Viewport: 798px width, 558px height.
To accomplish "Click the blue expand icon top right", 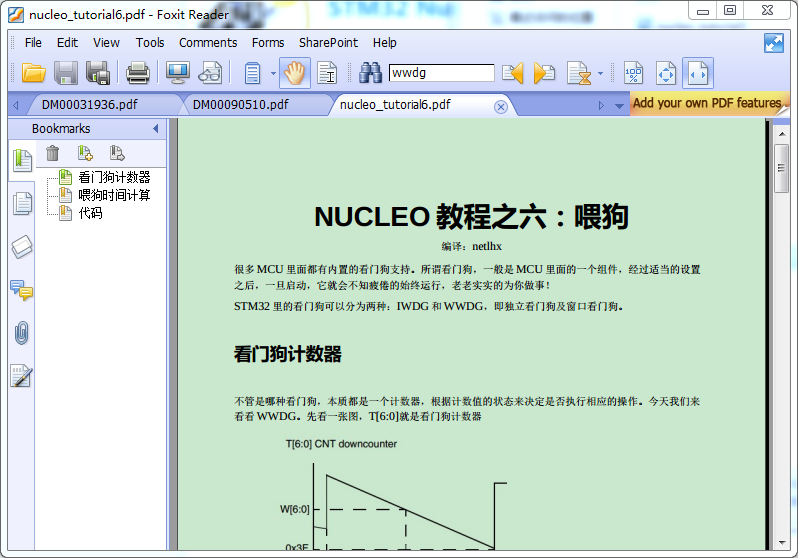I will pos(774,43).
